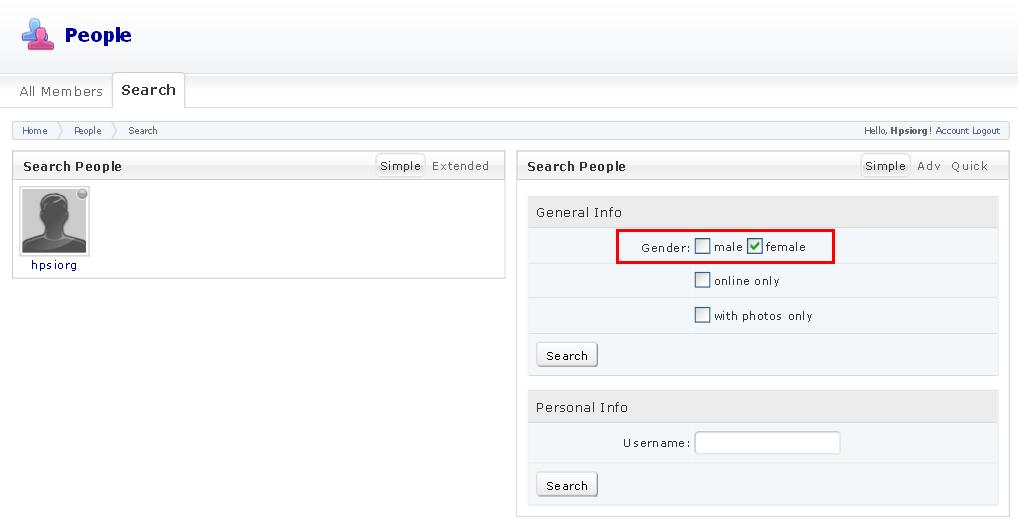Uncheck the female gender checkbox

click(755, 246)
